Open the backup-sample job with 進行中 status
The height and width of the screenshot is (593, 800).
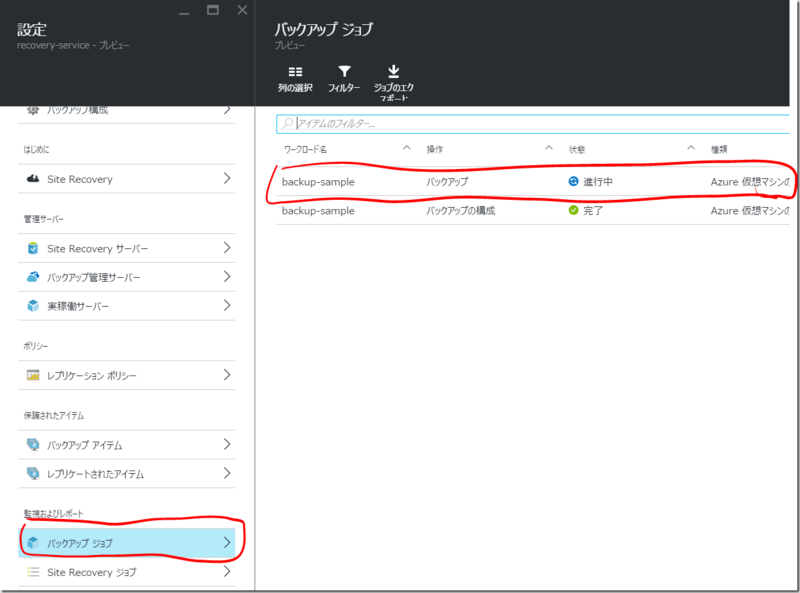[x=533, y=182]
